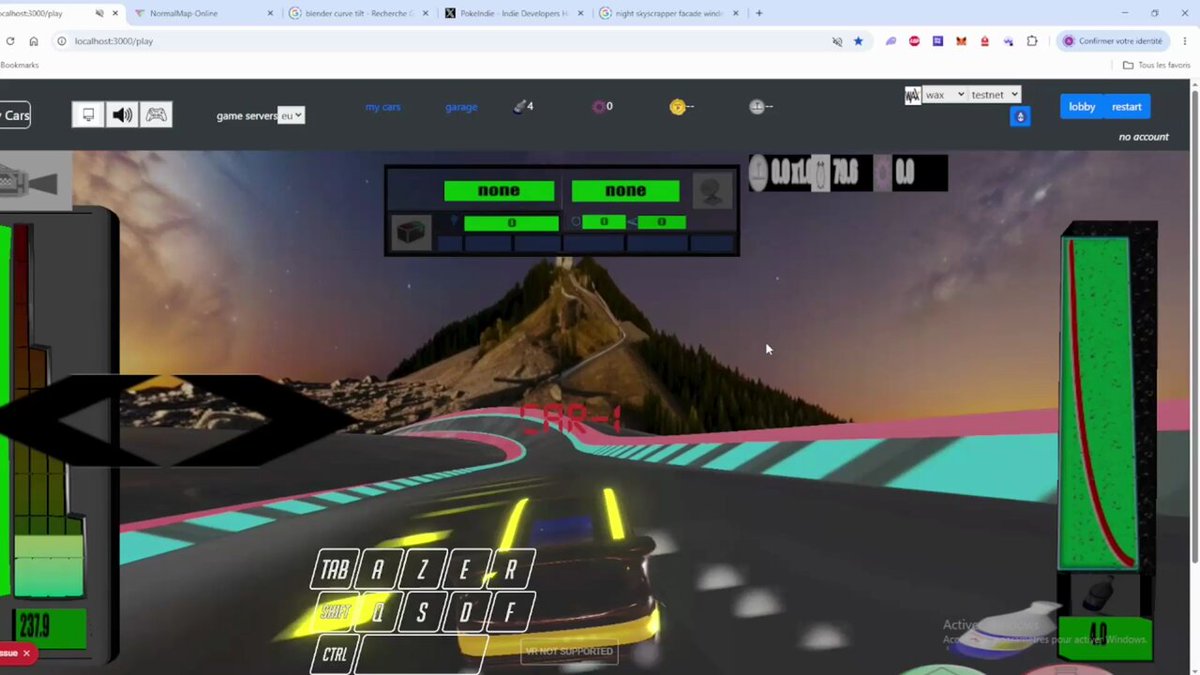The image size is (1200, 675).
Task: Click the small blue icon below testnet
Action: click(x=1020, y=117)
